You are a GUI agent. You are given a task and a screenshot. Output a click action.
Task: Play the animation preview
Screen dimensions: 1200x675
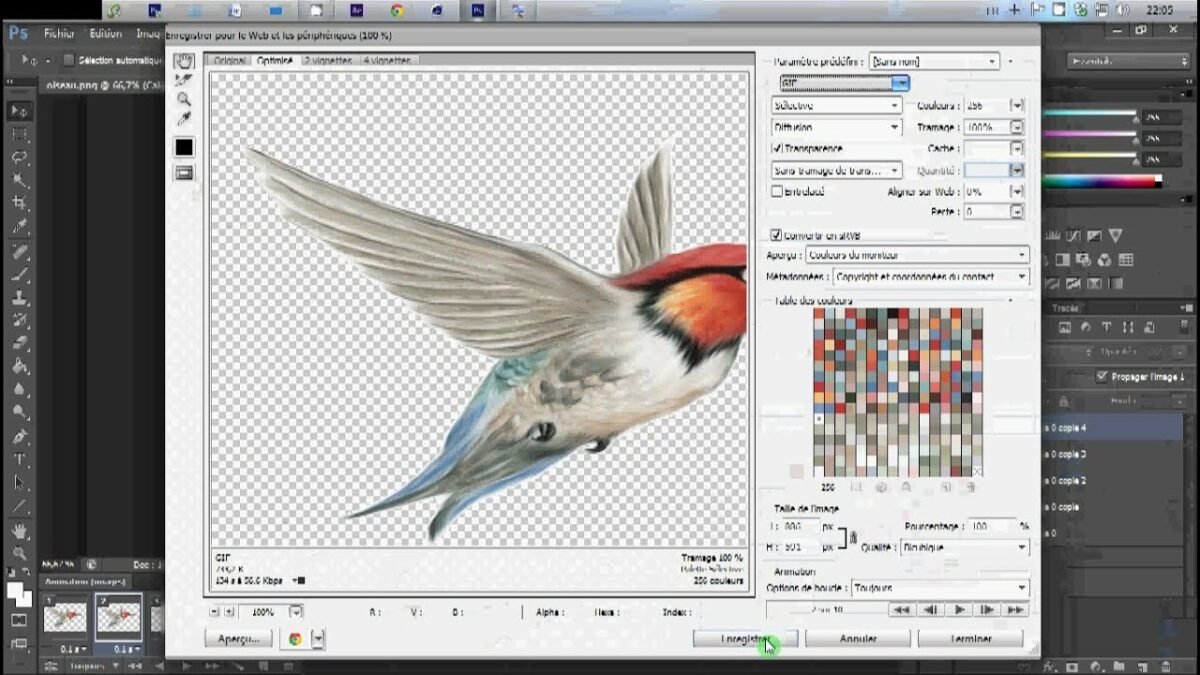(959, 609)
